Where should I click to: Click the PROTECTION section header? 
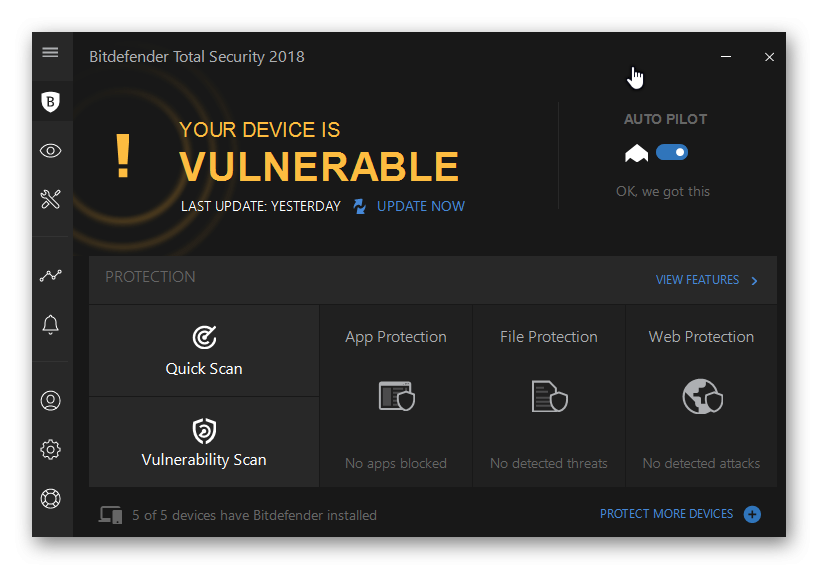[x=150, y=277]
